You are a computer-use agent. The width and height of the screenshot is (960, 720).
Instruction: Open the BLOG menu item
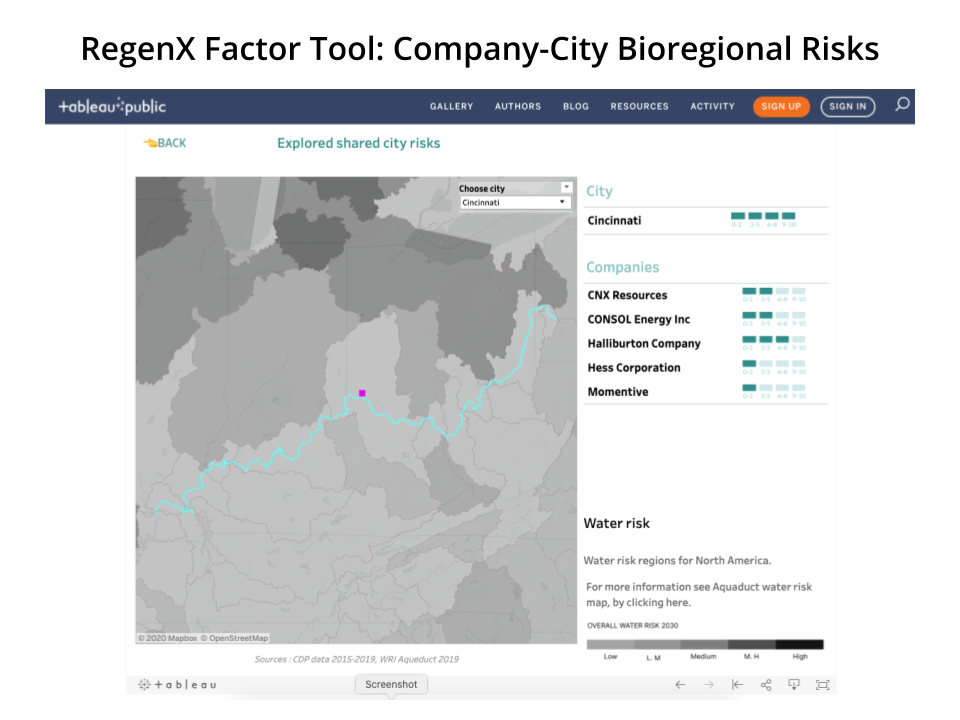(576, 106)
